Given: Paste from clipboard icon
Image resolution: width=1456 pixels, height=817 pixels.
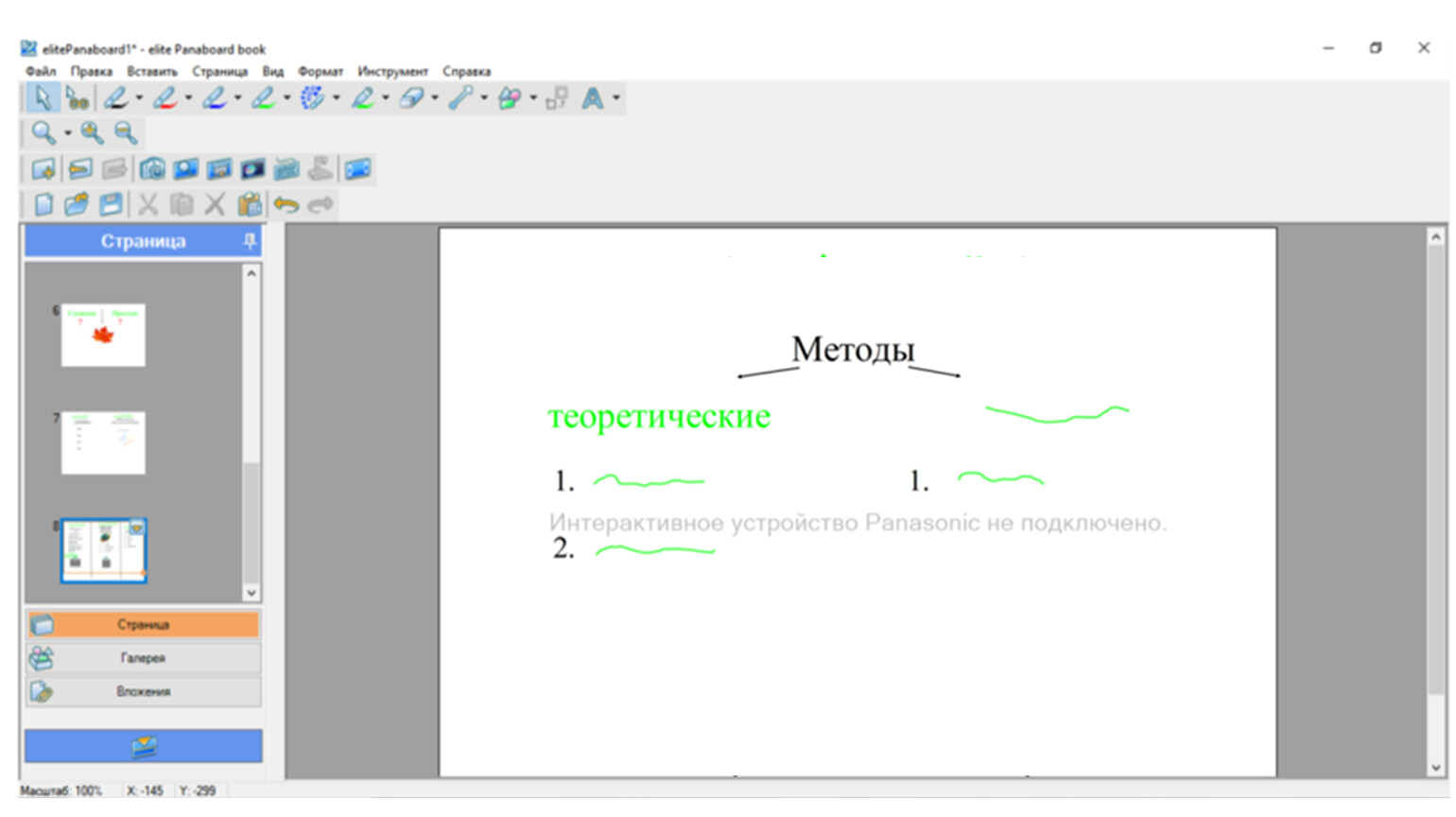Looking at the screenshot, I should [x=250, y=204].
